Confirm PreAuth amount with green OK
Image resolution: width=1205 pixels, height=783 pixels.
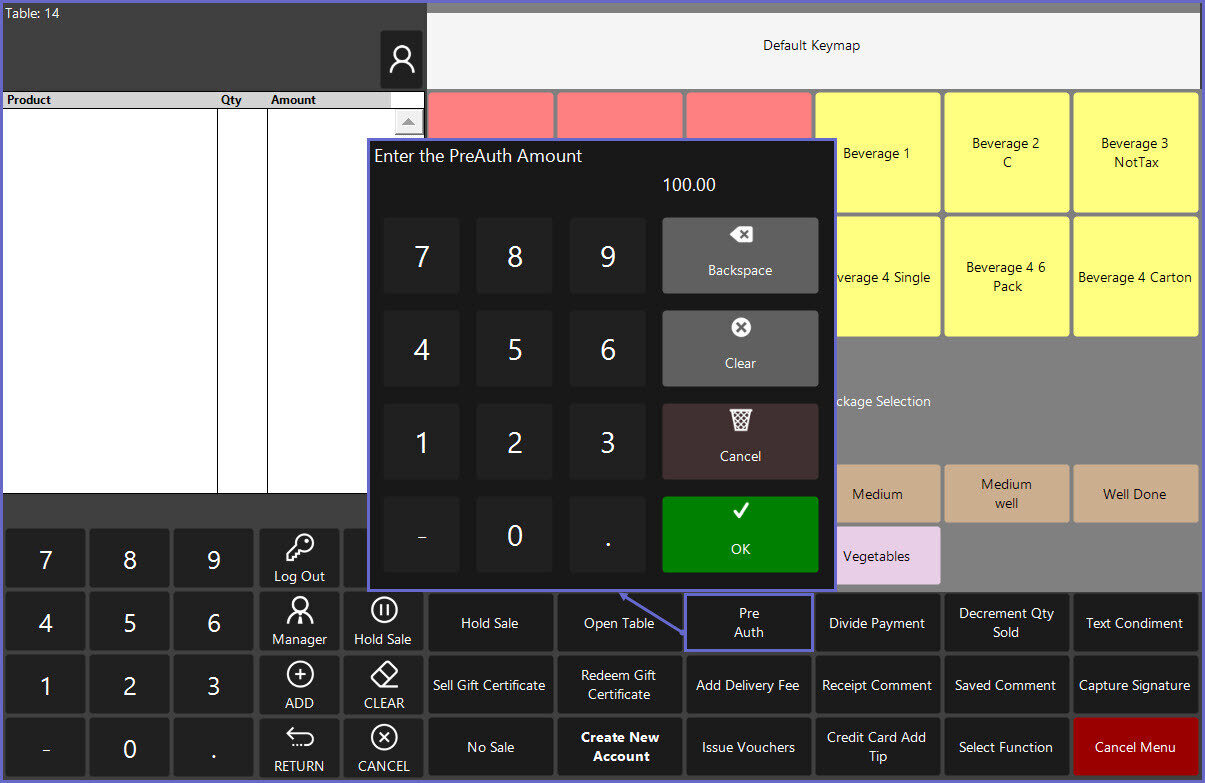click(x=740, y=534)
